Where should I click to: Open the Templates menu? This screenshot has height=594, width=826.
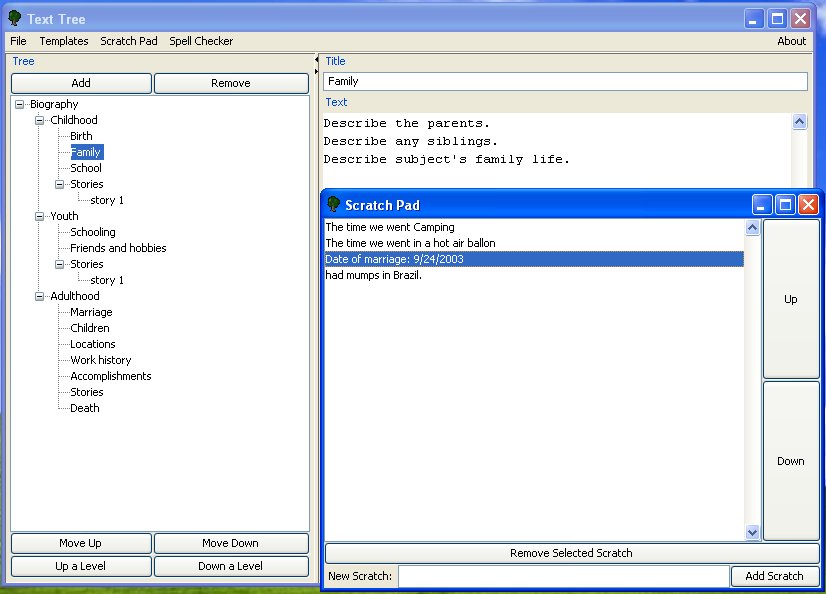(64, 41)
